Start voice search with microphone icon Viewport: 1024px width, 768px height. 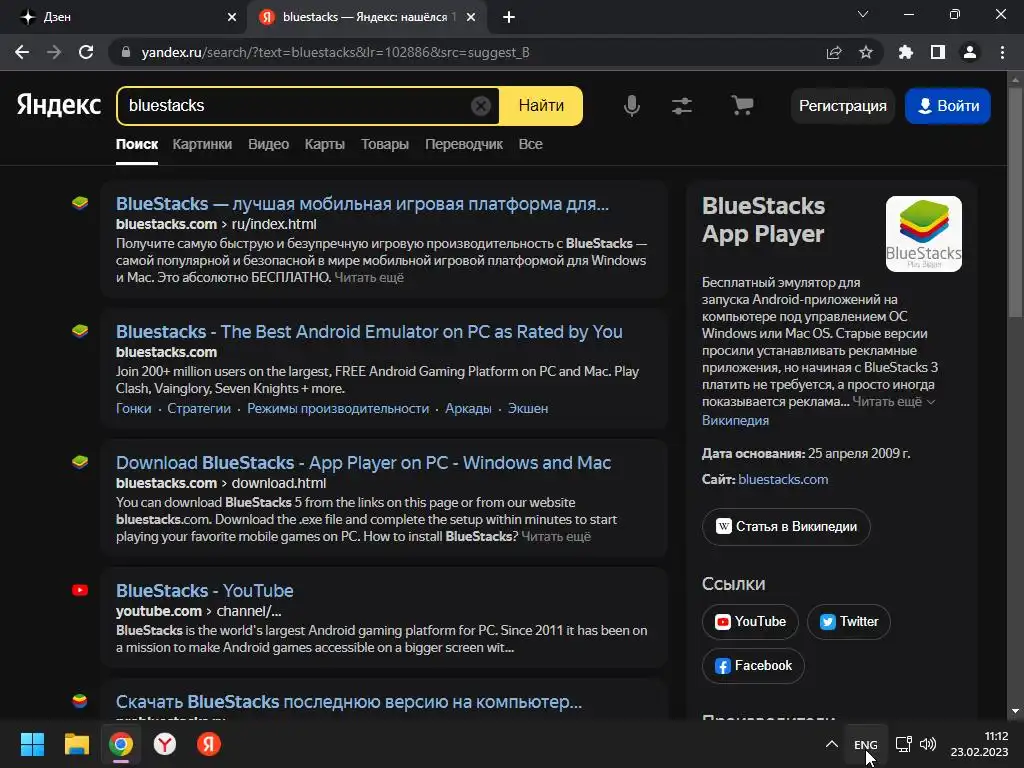pyautogui.click(x=632, y=106)
